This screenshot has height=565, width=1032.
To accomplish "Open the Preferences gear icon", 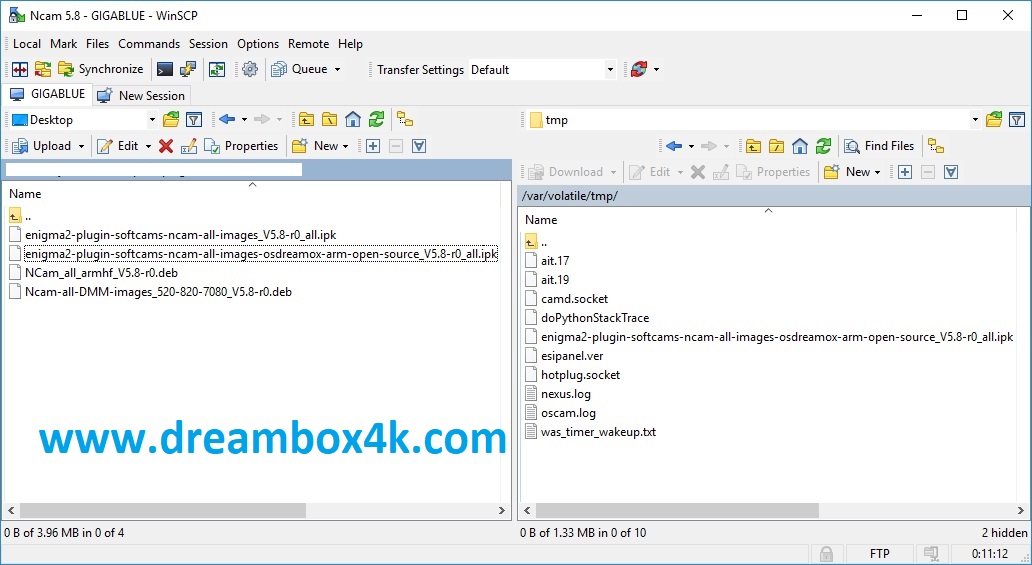I will coord(250,69).
